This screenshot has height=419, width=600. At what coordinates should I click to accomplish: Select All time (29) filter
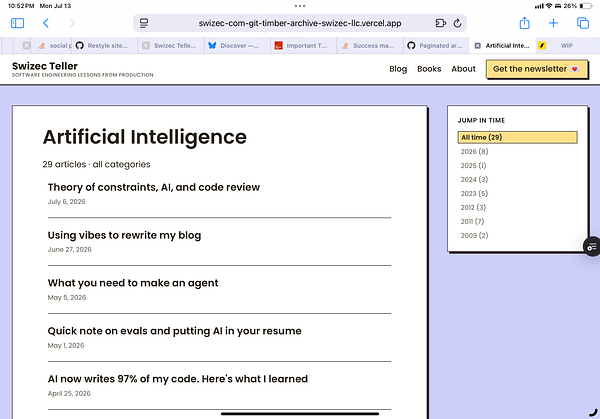pos(517,137)
